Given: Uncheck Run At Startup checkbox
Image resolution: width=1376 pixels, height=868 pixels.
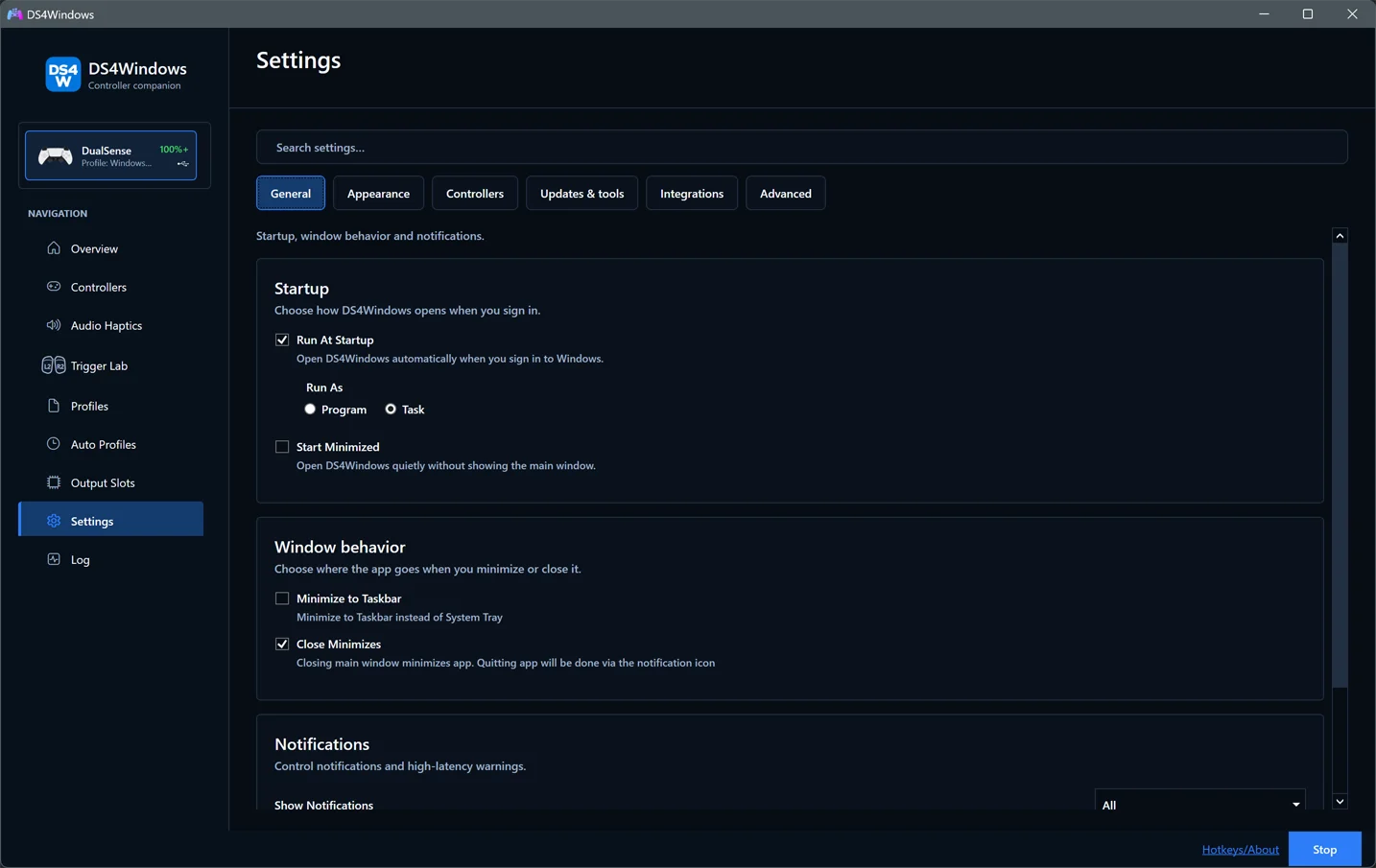Looking at the screenshot, I should tap(282, 340).
